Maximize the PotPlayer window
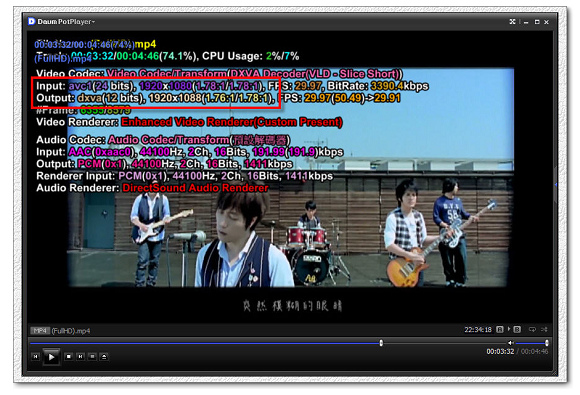This screenshot has height=395, width=580. click(537, 22)
